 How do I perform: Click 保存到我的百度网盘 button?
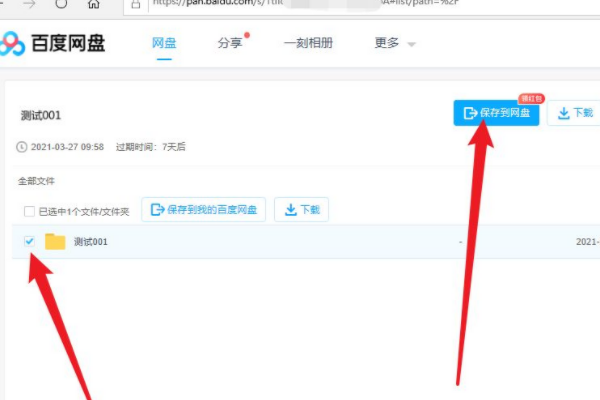pyautogui.click(x=204, y=209)
